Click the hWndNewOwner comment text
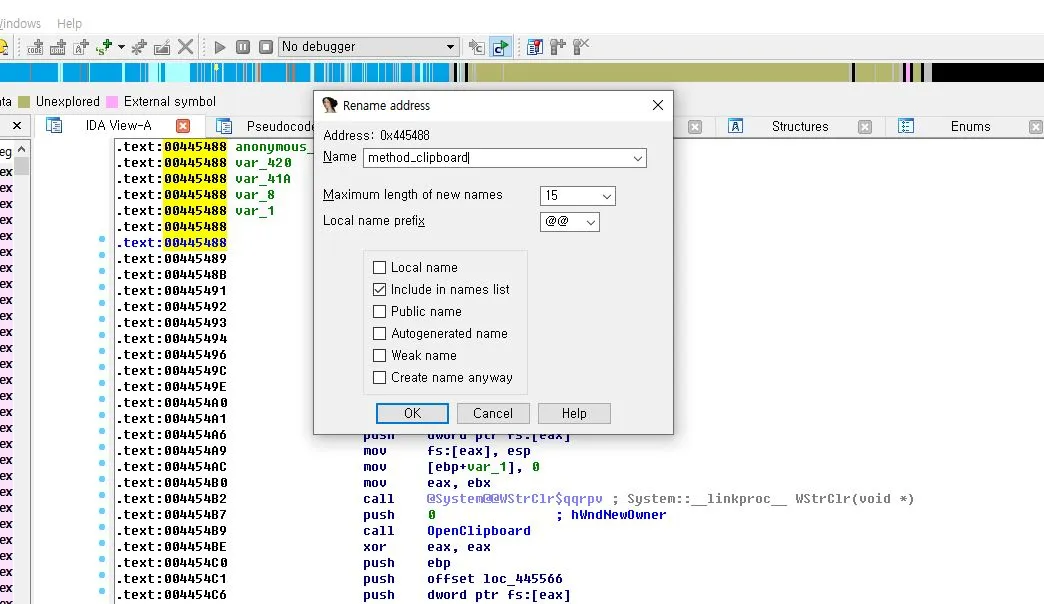This screenshot has width=1044, height=604. 619,515
